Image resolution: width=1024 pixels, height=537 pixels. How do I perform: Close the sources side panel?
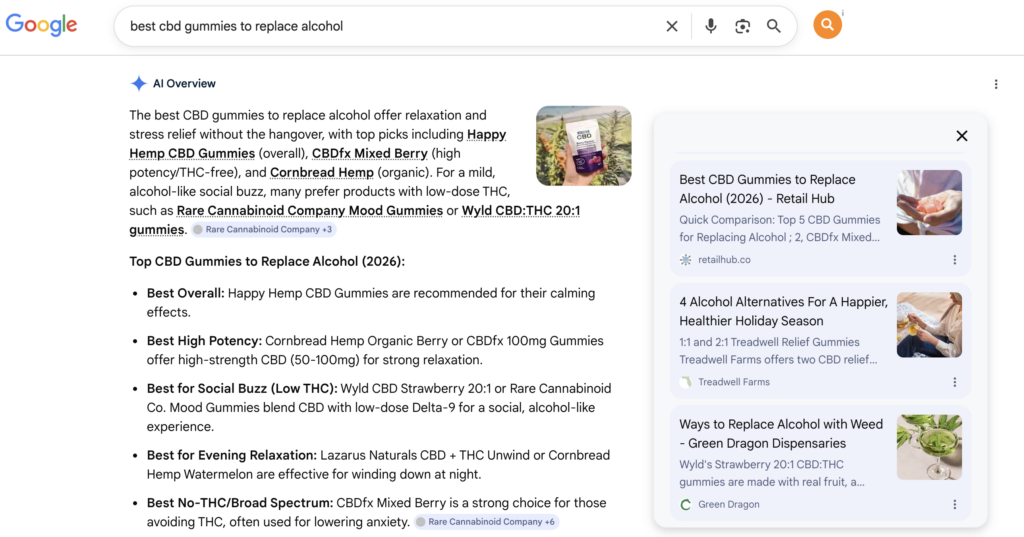coord(961,136)
